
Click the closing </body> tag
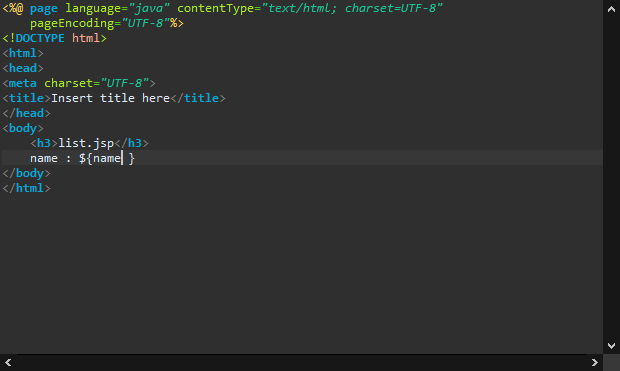[26, 174]
